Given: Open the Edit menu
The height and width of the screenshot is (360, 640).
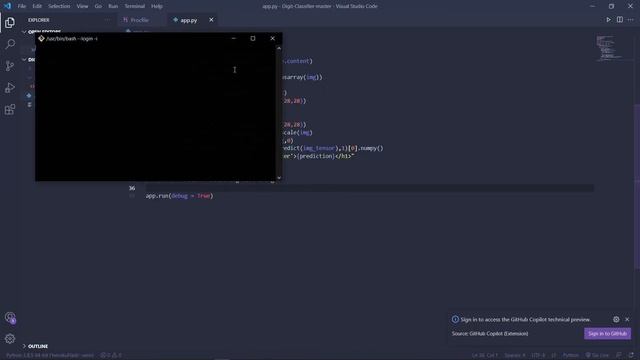Looking at the screenshot, I should (x=37, y=6).
